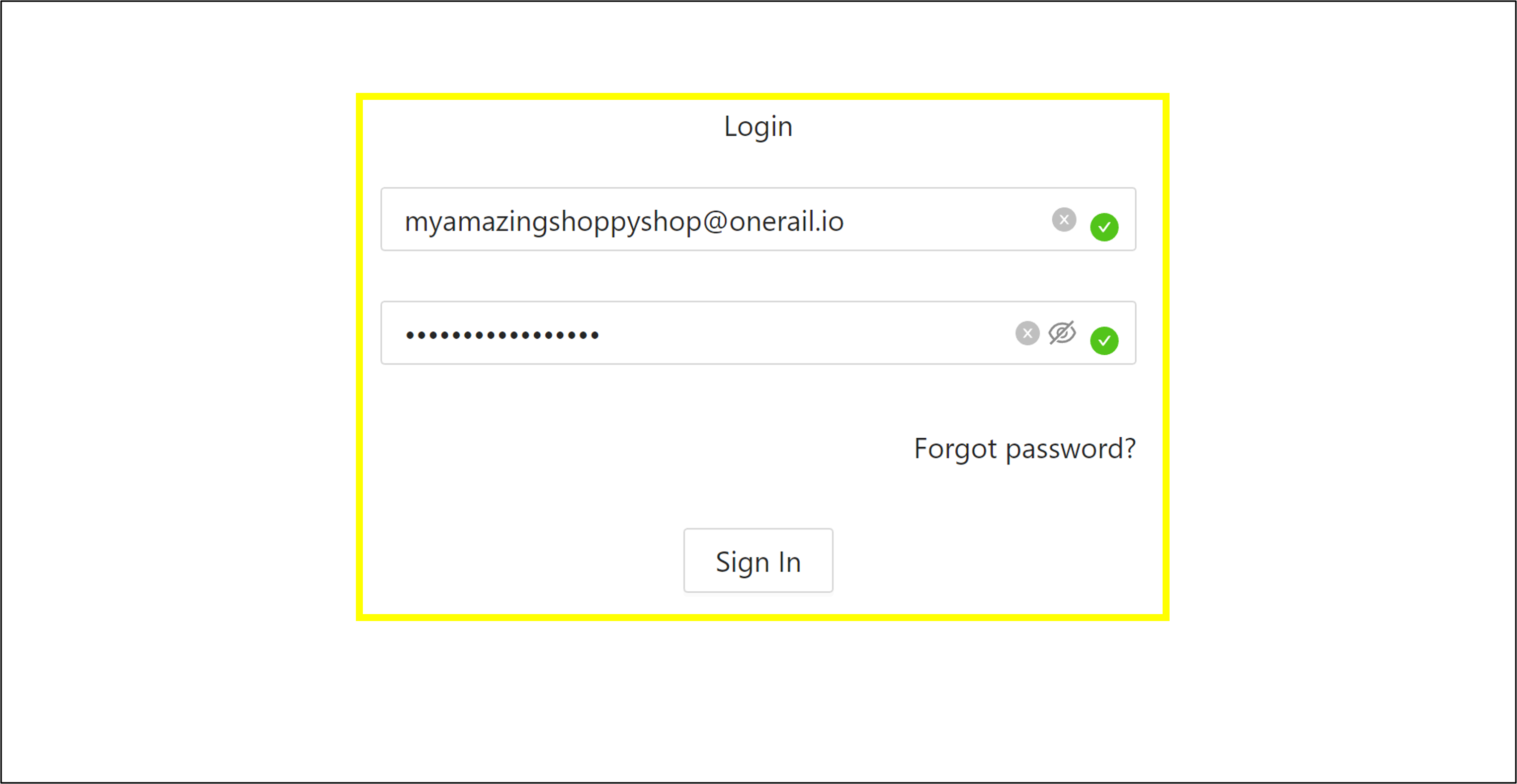
Task: Click the myamazingshoppyshop@onerail.io email text
Action: tap(624, 221)
